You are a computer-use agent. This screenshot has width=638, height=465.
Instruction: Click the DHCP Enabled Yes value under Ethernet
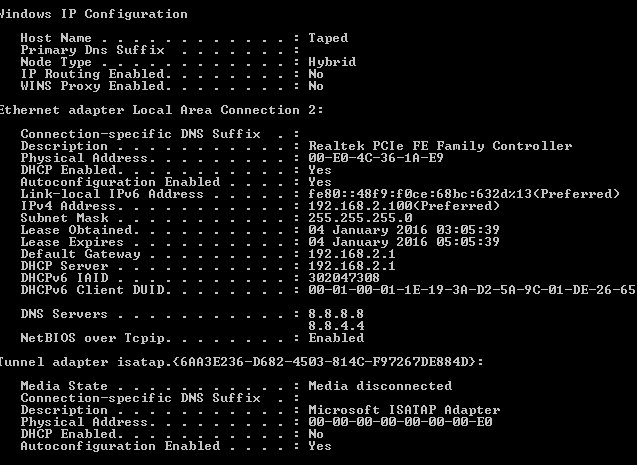click(x=320, y=170)
